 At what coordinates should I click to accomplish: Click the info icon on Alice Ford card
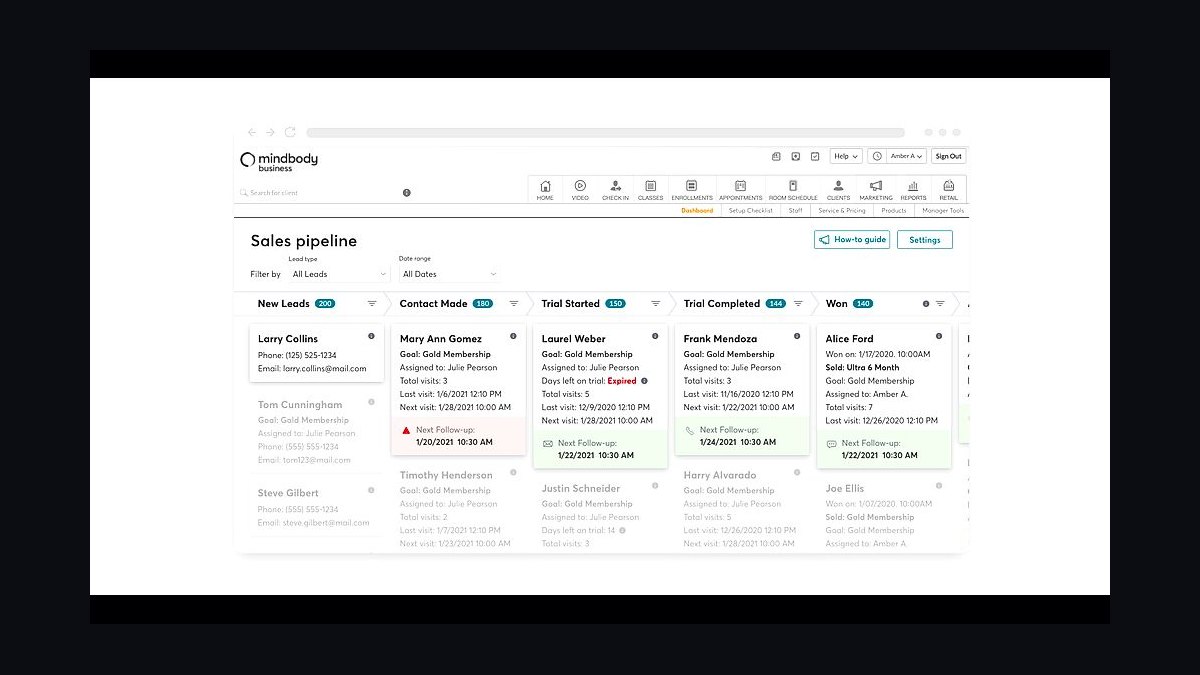(x=939, y=336)
